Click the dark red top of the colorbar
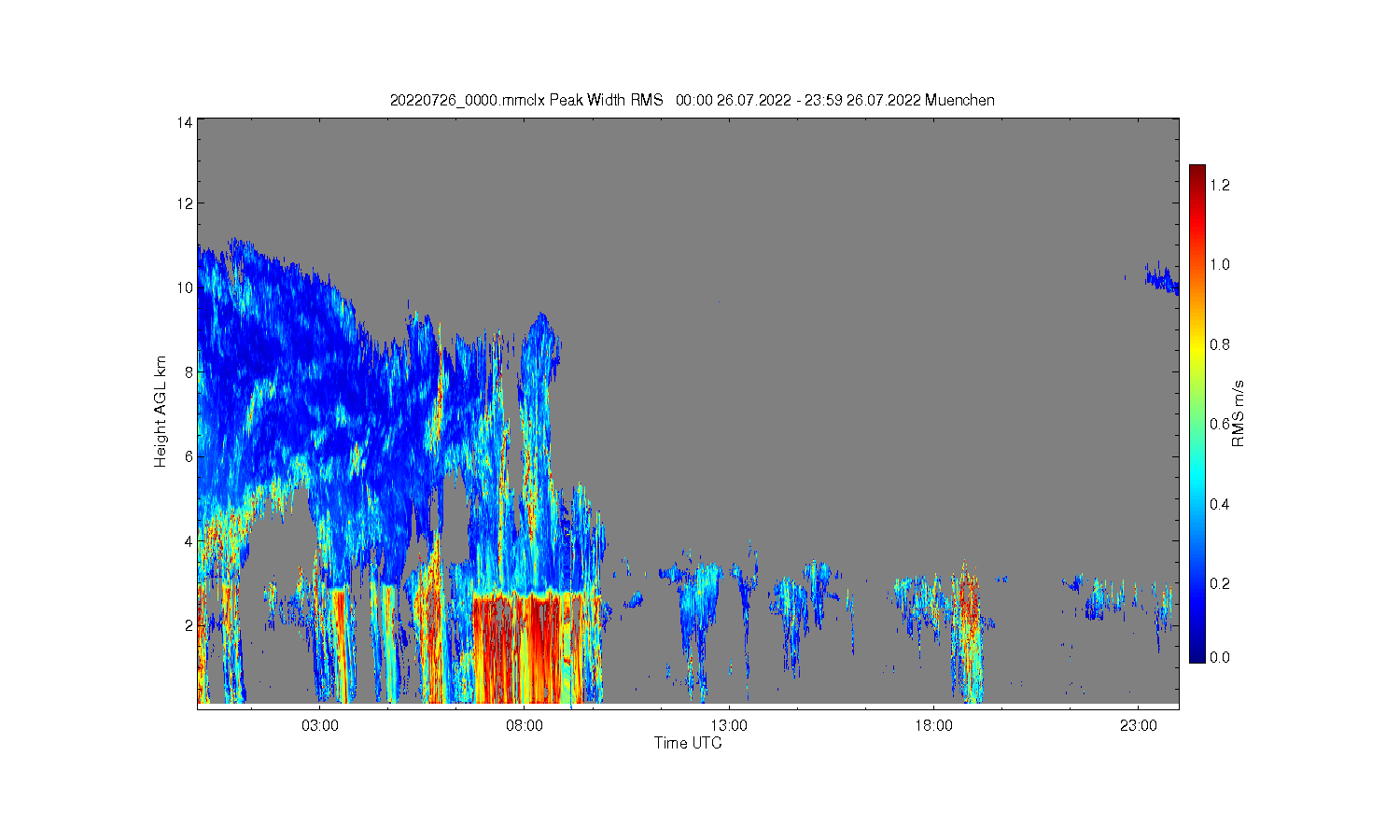 [x=1197, y=173]
